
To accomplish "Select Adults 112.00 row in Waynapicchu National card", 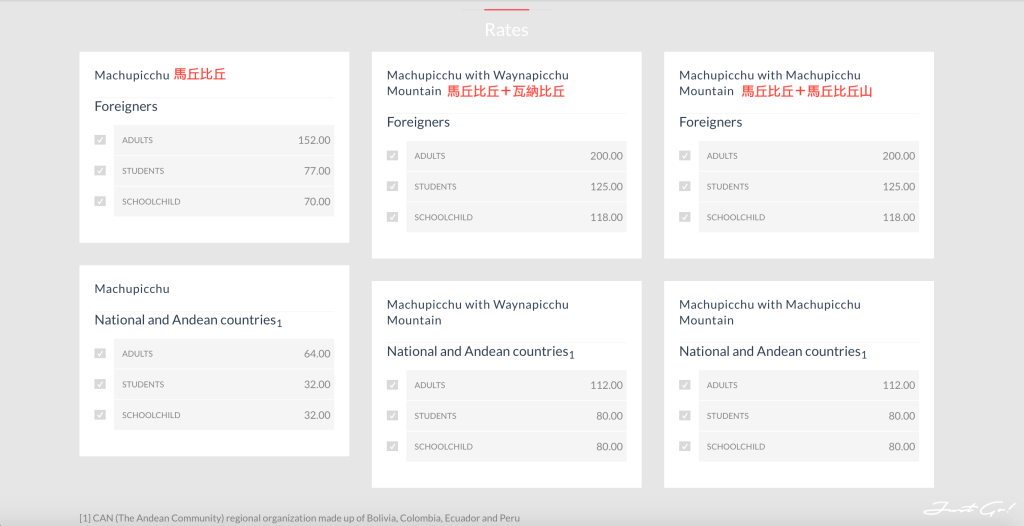I will [x=516, y=385].
